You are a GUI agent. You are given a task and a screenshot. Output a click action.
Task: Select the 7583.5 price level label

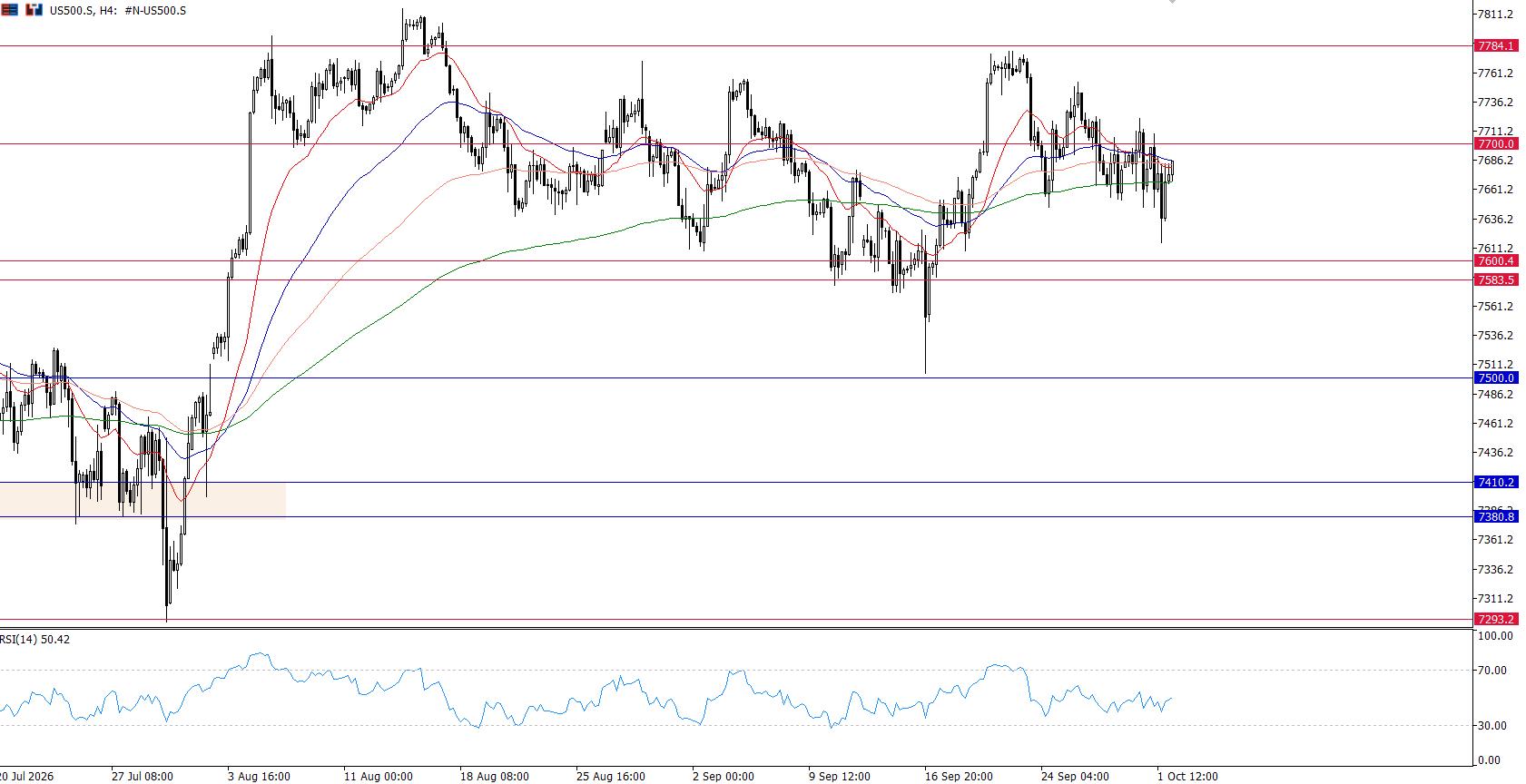(1495, 279)
